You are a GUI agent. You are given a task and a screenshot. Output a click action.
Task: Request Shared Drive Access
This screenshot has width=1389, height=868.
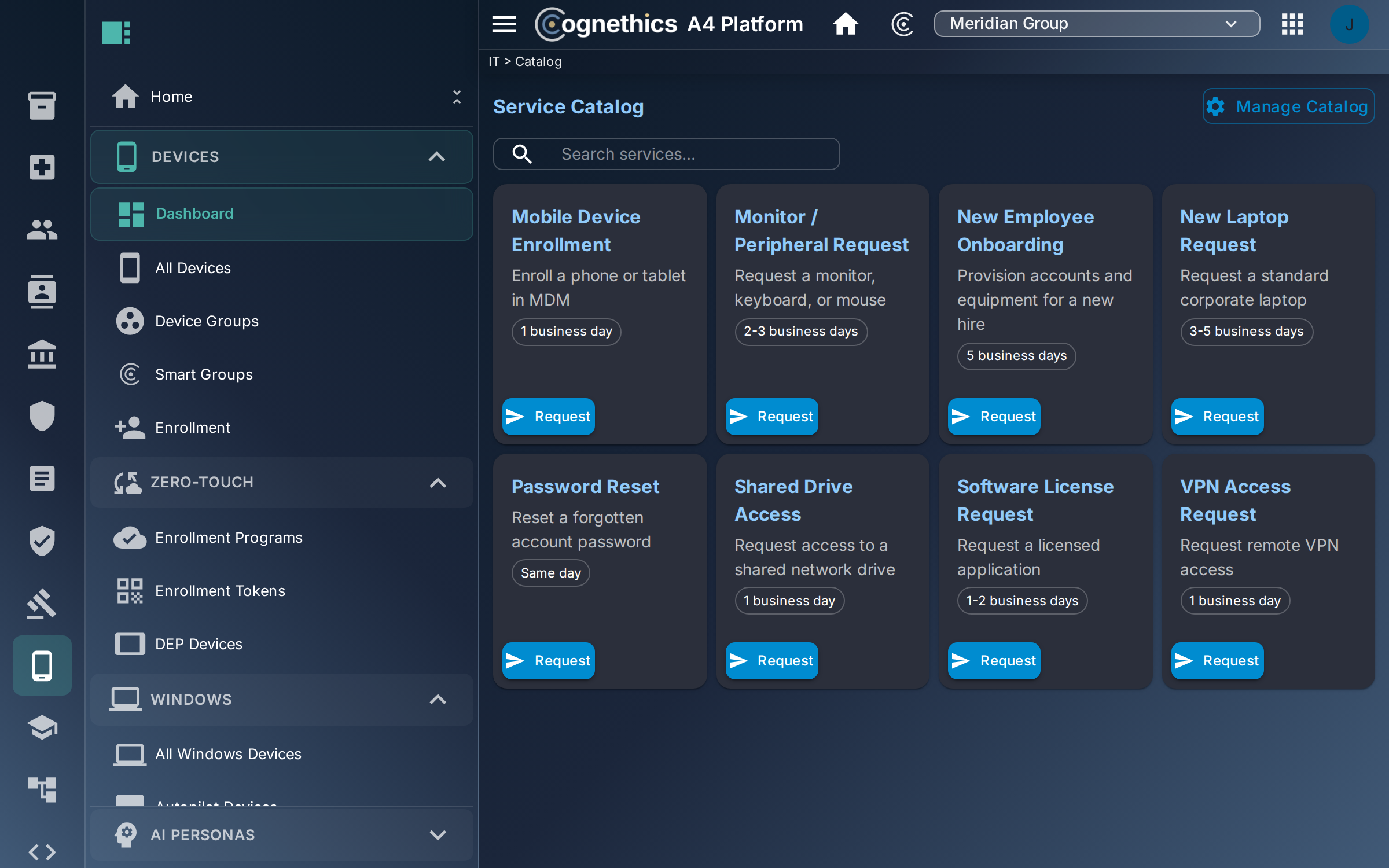click(771, 661)
